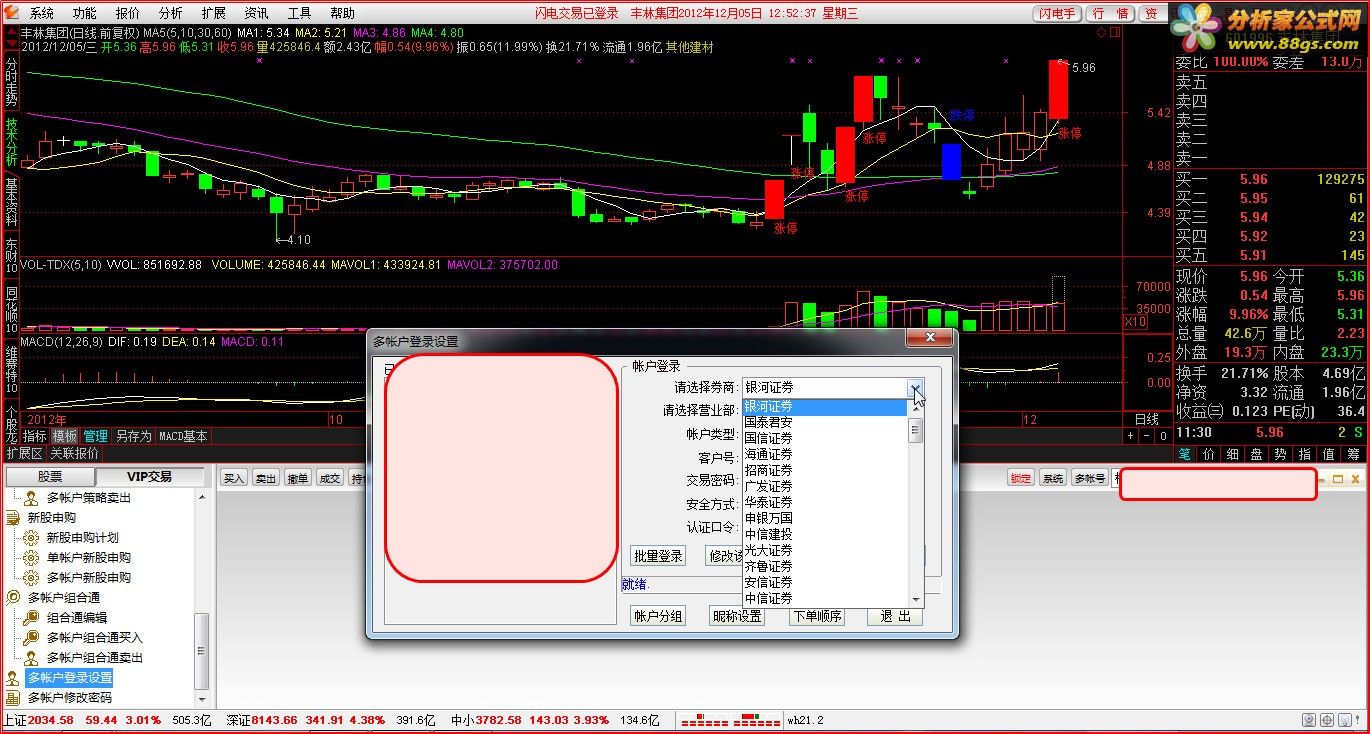1370x734 pixels.
Task: Click the tree panel scrollbar down arrow
Action: (203, 701)
